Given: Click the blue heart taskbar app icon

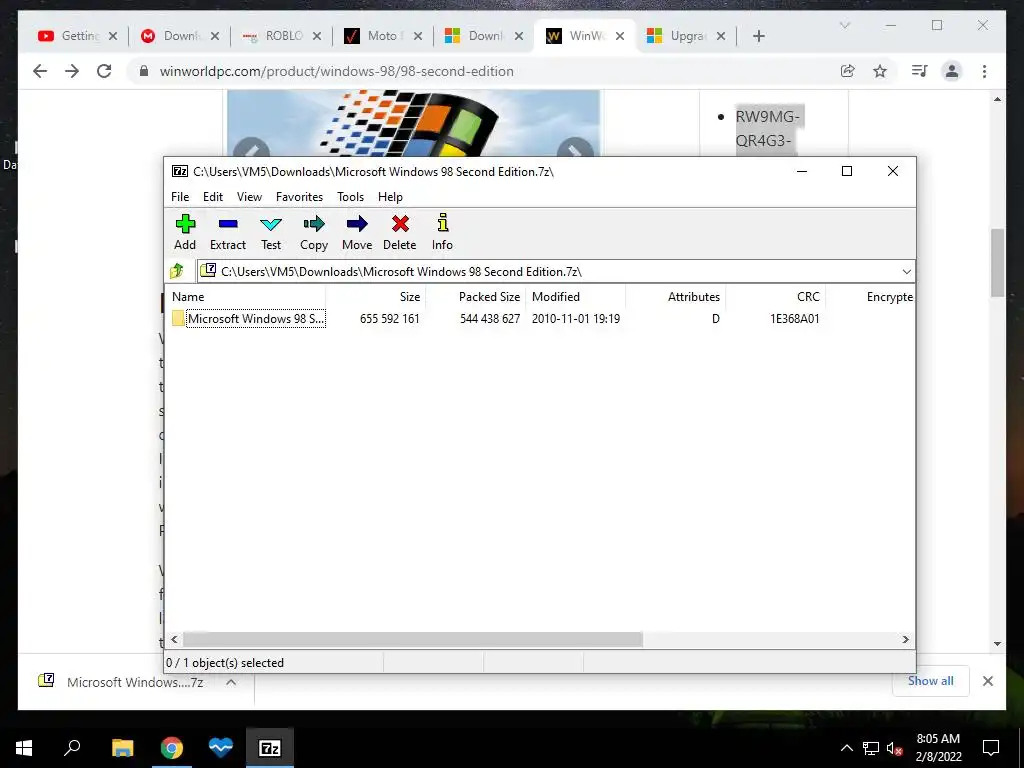Looking at the screenshot, I should pos(221,748).
